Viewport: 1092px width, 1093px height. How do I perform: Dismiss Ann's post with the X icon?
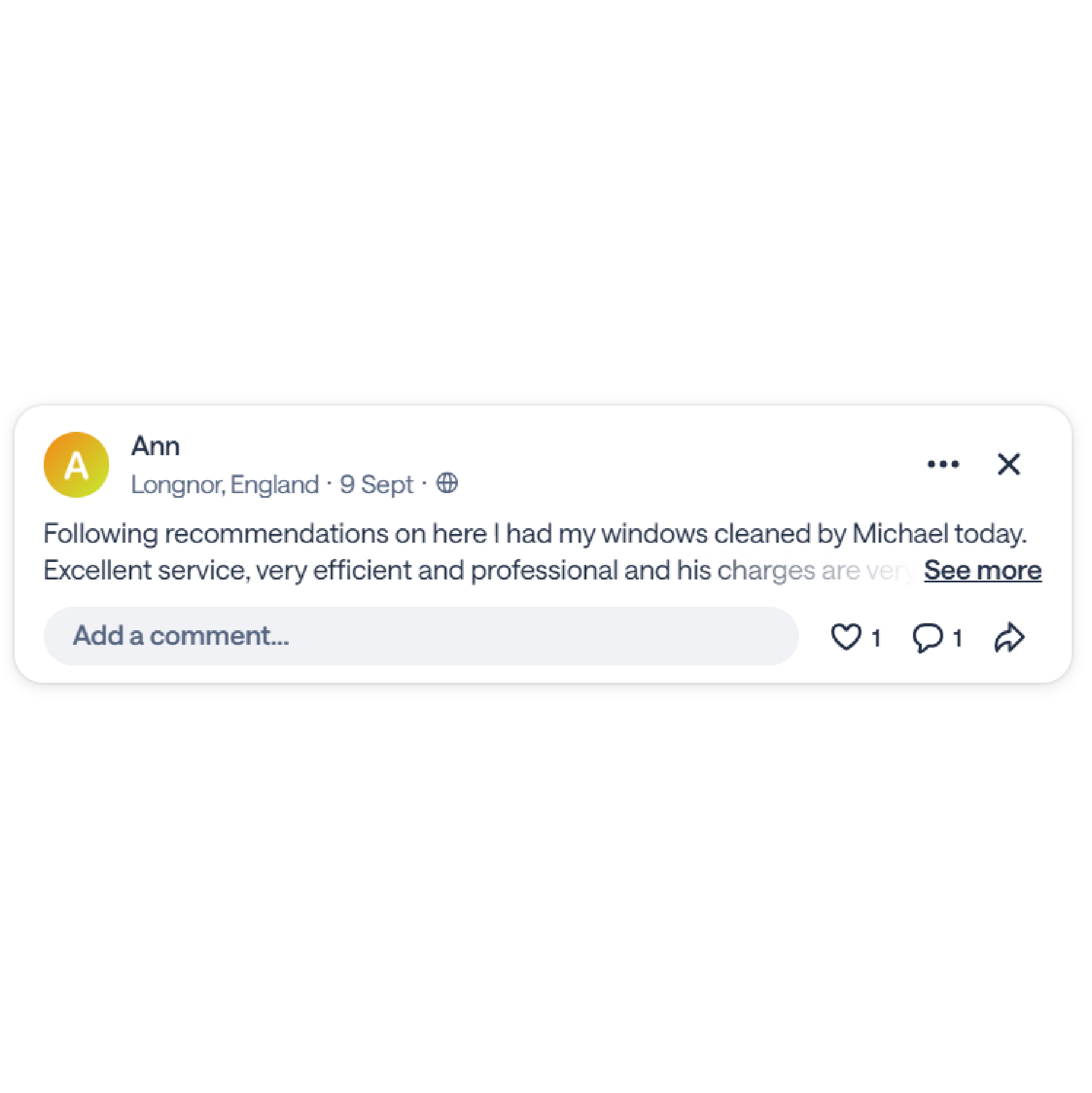pos(1009,464)
